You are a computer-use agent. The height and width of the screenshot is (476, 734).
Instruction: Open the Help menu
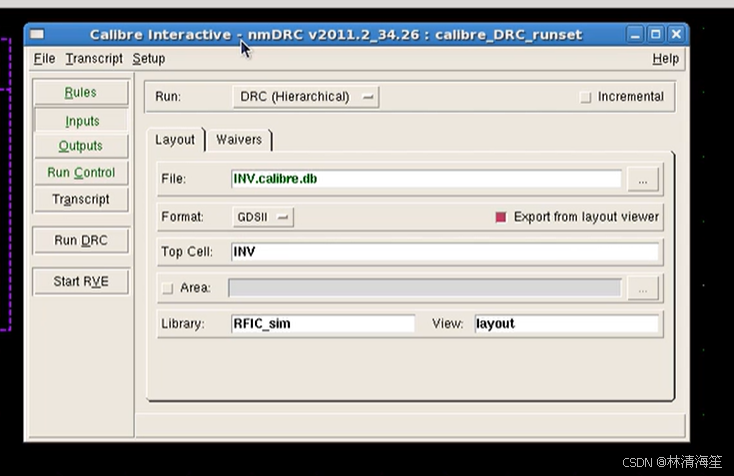coord(666,59)
